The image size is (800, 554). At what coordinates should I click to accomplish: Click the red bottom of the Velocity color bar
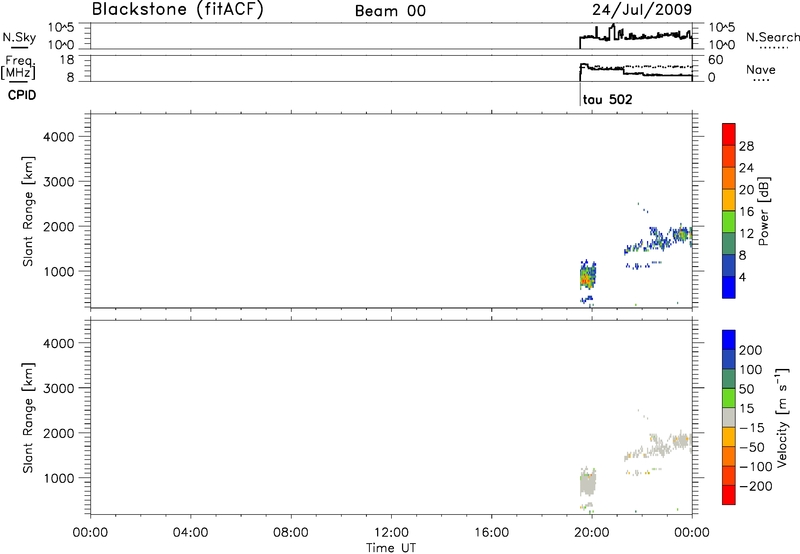tap(729, 495)
